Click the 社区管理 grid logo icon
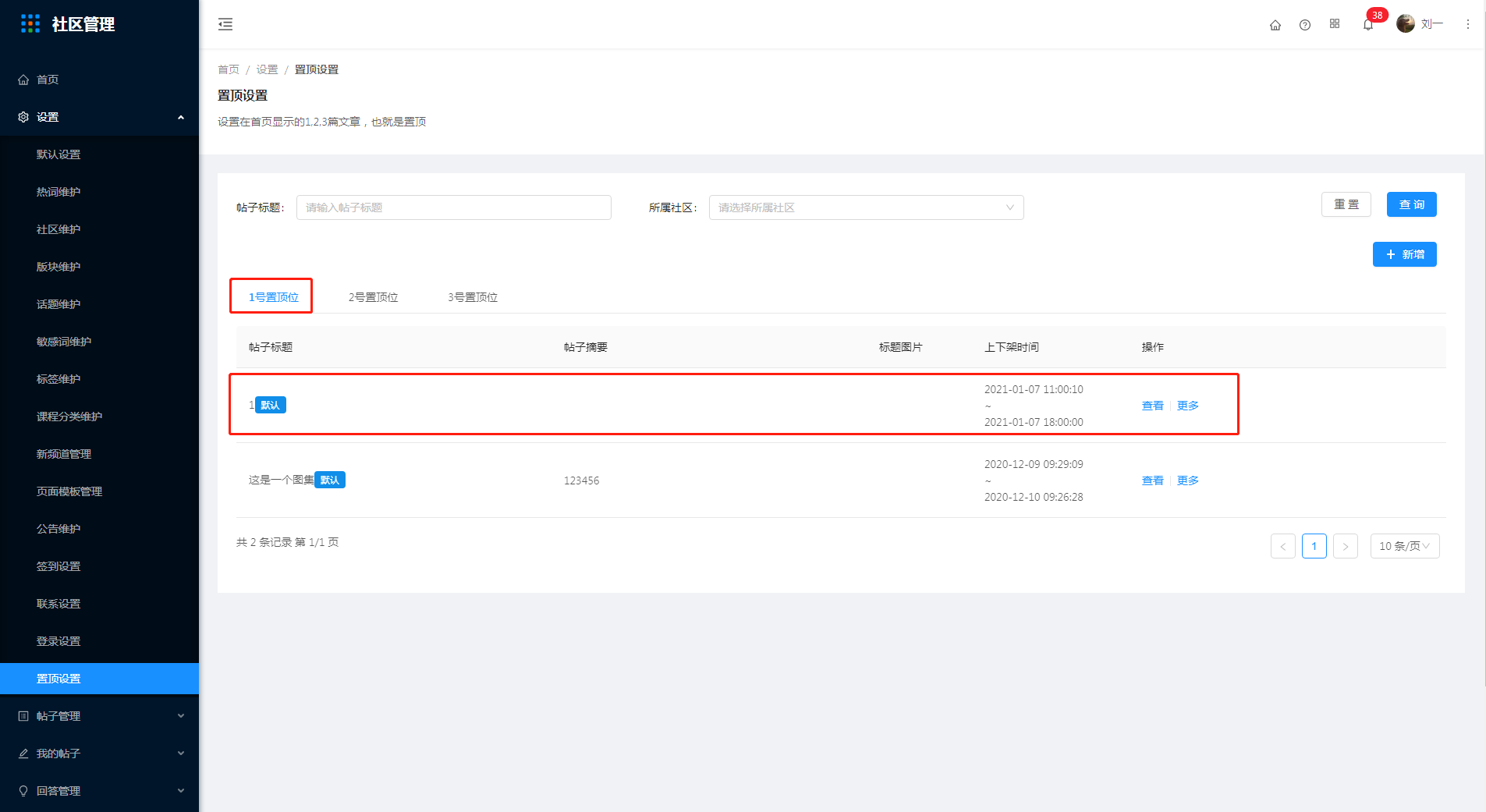The height and width of the screenshot is (812, 1486). [30, 24]
